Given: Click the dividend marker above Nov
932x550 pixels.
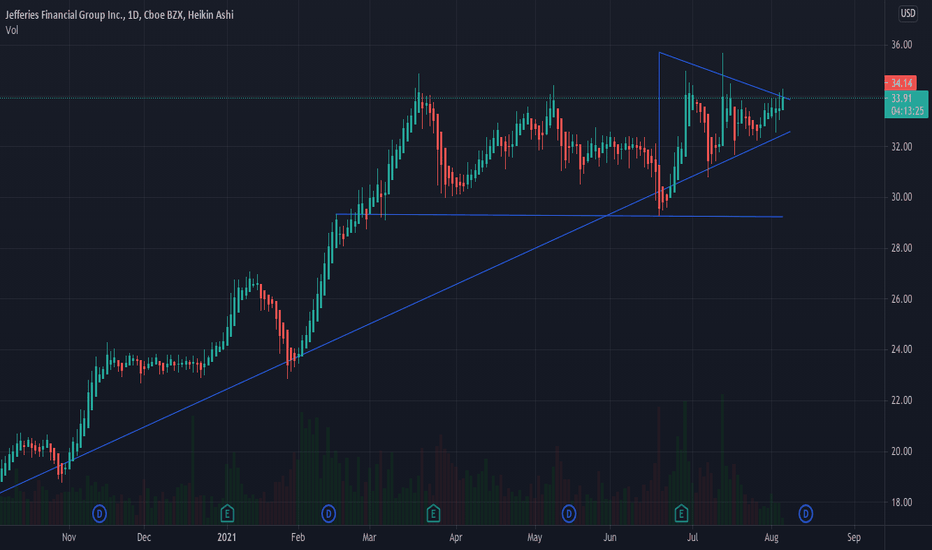Looking at the screenshot, I should coord(99,513).
